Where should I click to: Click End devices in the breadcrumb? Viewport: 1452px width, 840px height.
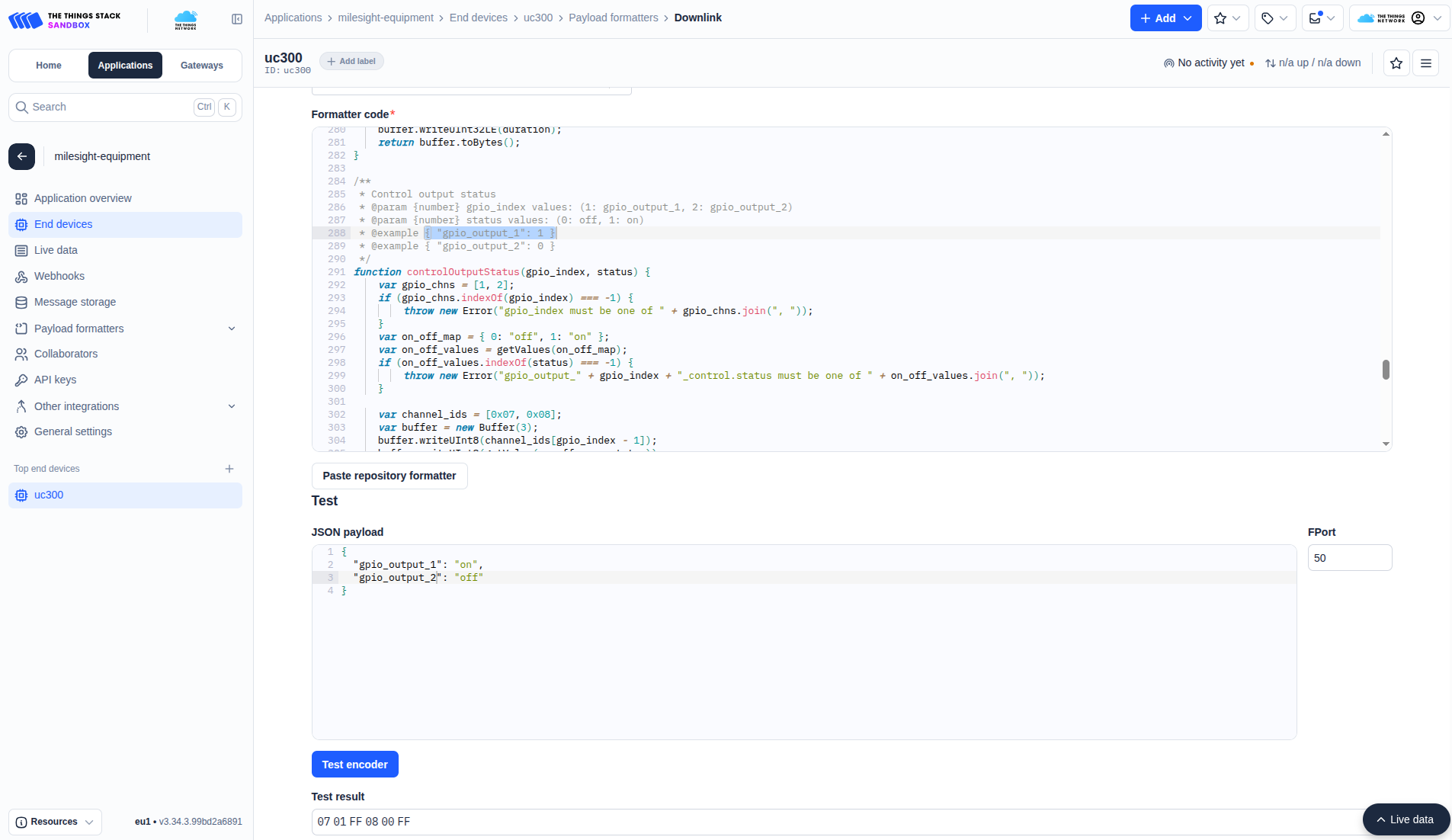478,18
